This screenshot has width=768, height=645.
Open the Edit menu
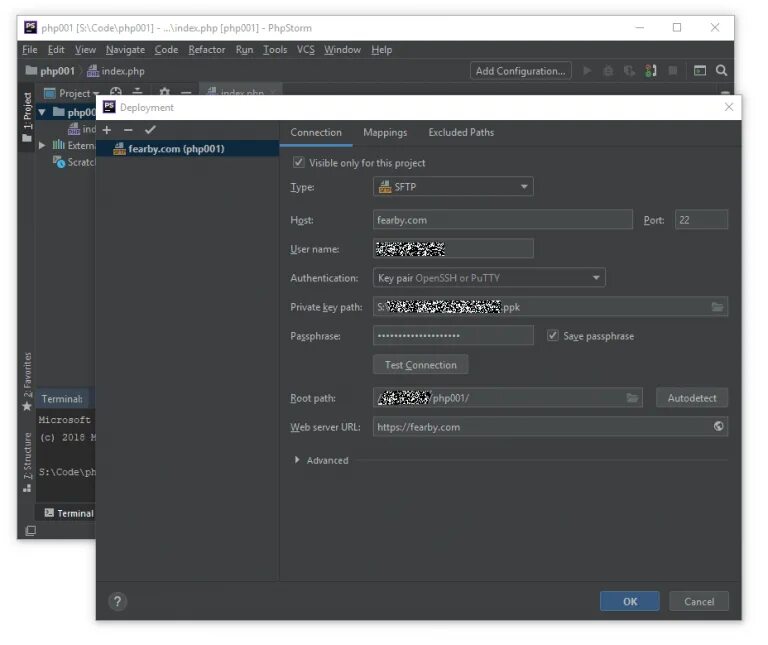click(x=56, y=49)
